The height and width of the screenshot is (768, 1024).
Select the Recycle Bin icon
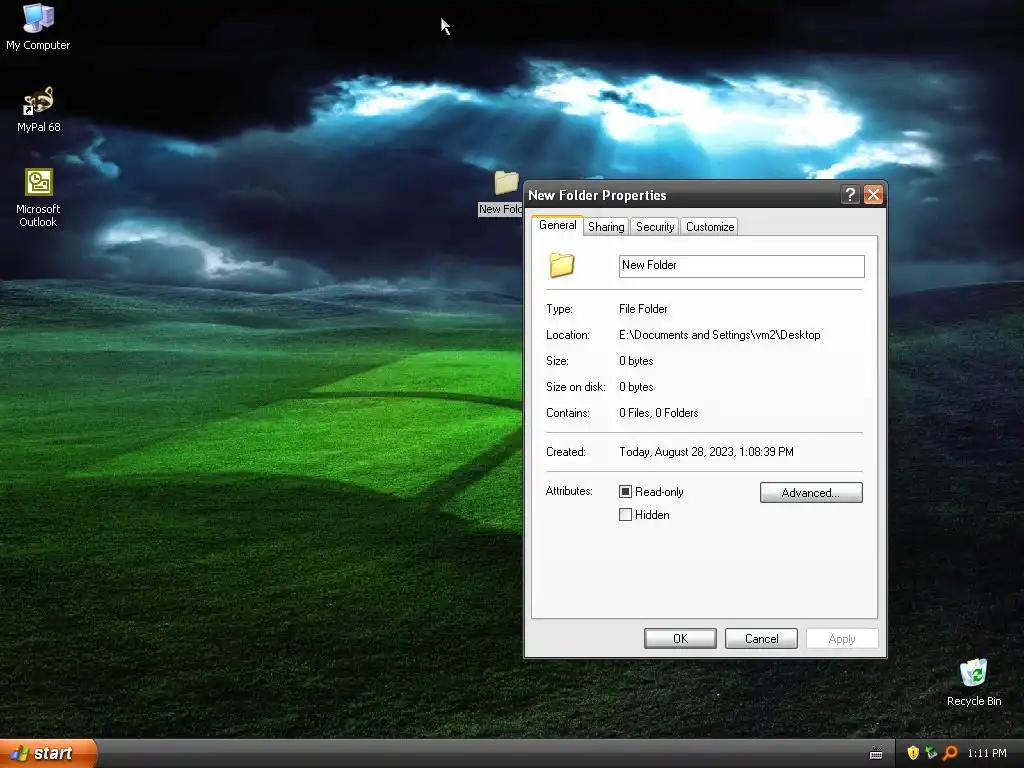[974, 682]
